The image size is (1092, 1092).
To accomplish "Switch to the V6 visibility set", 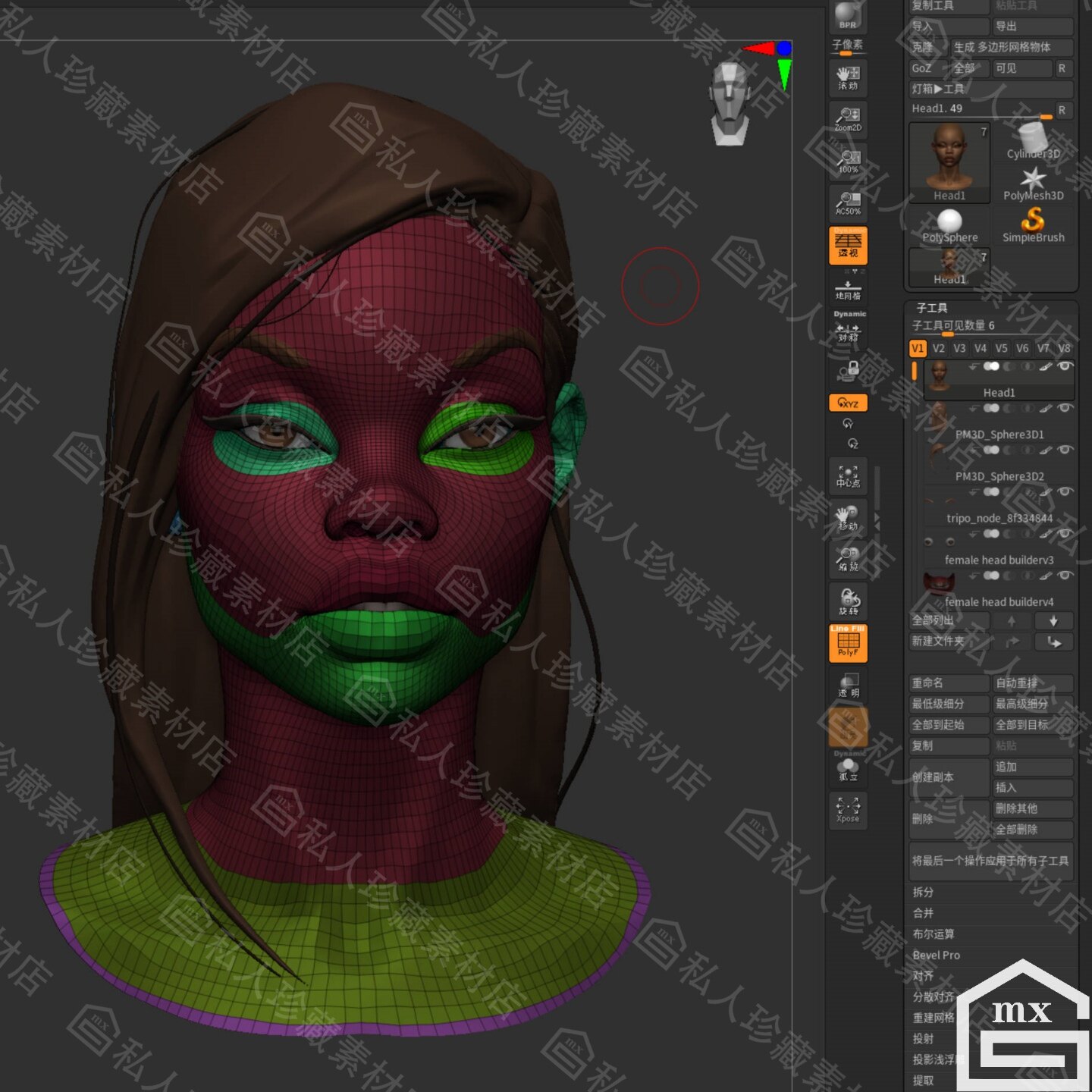I will tap(1022, 348).
